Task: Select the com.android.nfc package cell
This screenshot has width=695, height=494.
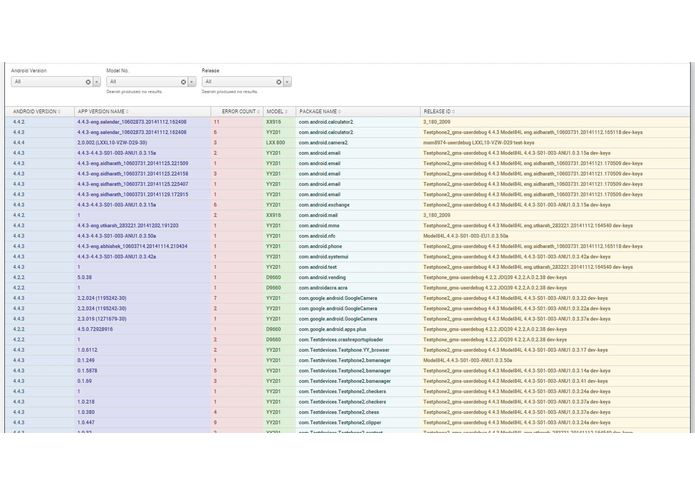Action: (358, 236)
